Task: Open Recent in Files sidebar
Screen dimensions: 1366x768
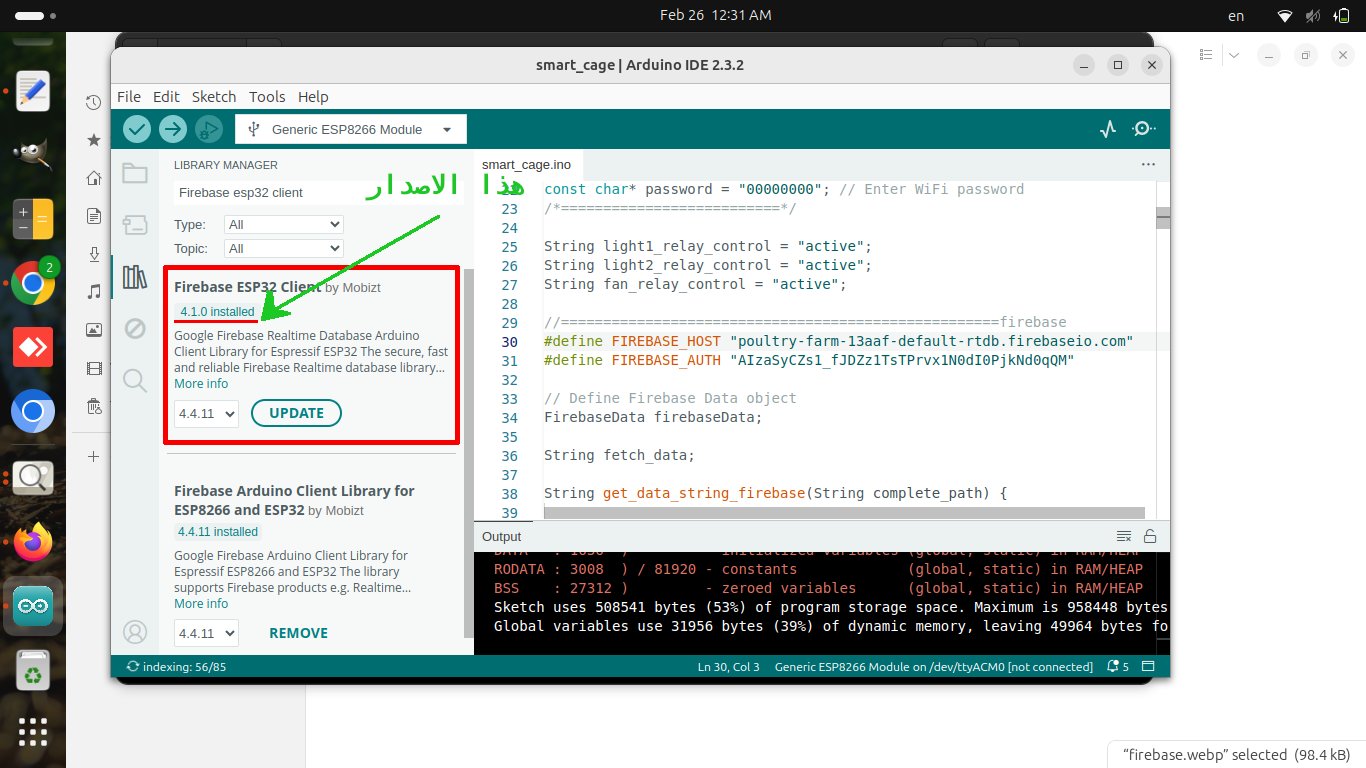Action: pyautogui.click(x=93, y=102)
